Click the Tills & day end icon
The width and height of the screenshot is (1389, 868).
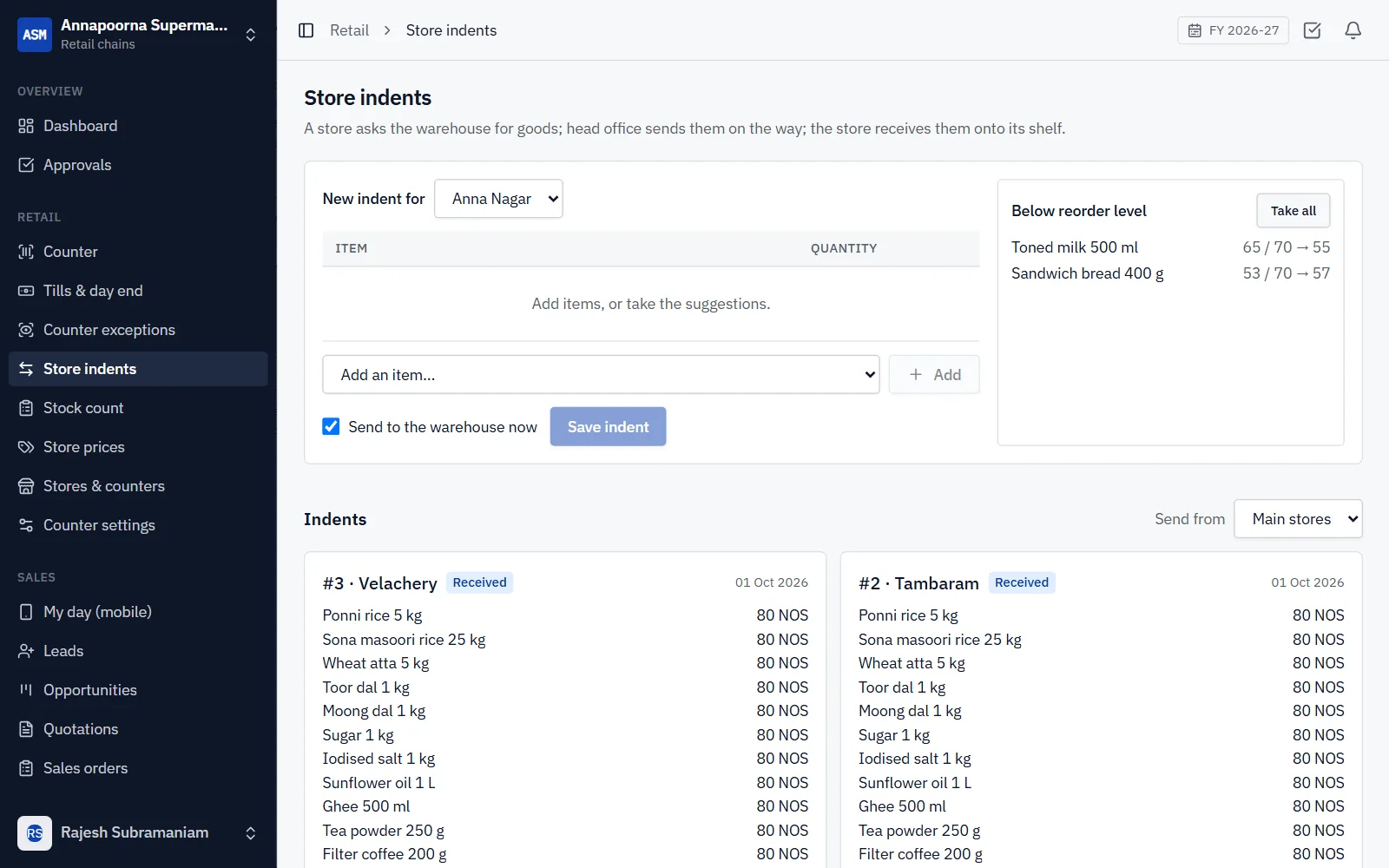tap(26, 291)
